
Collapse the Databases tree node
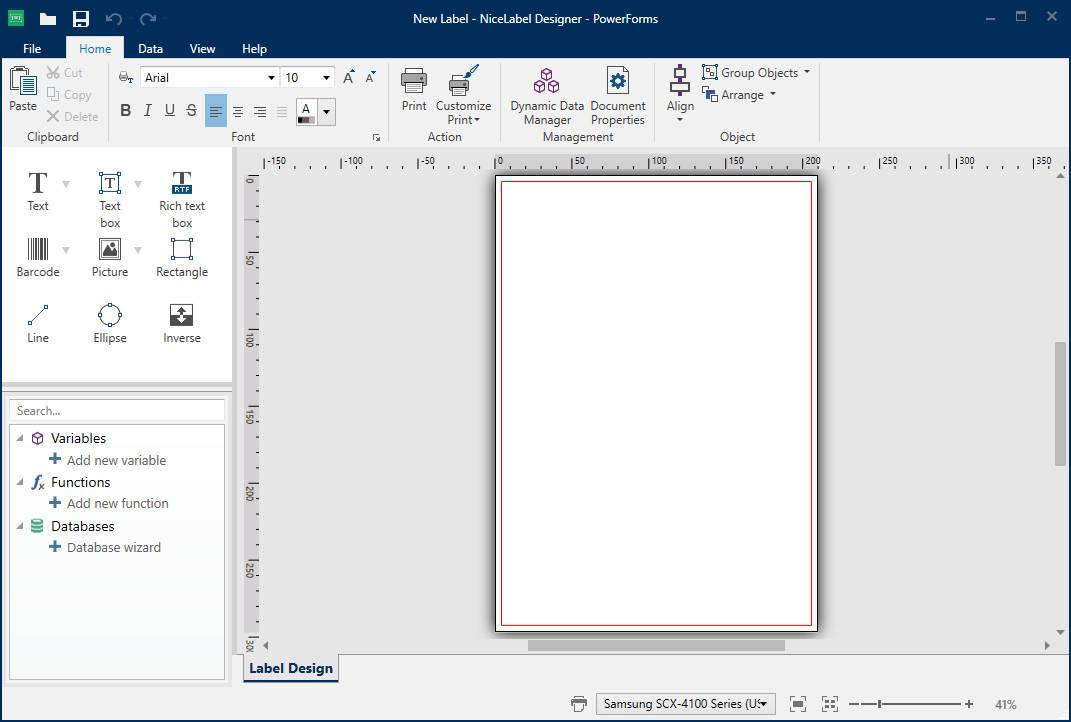[x=20, y=526]
